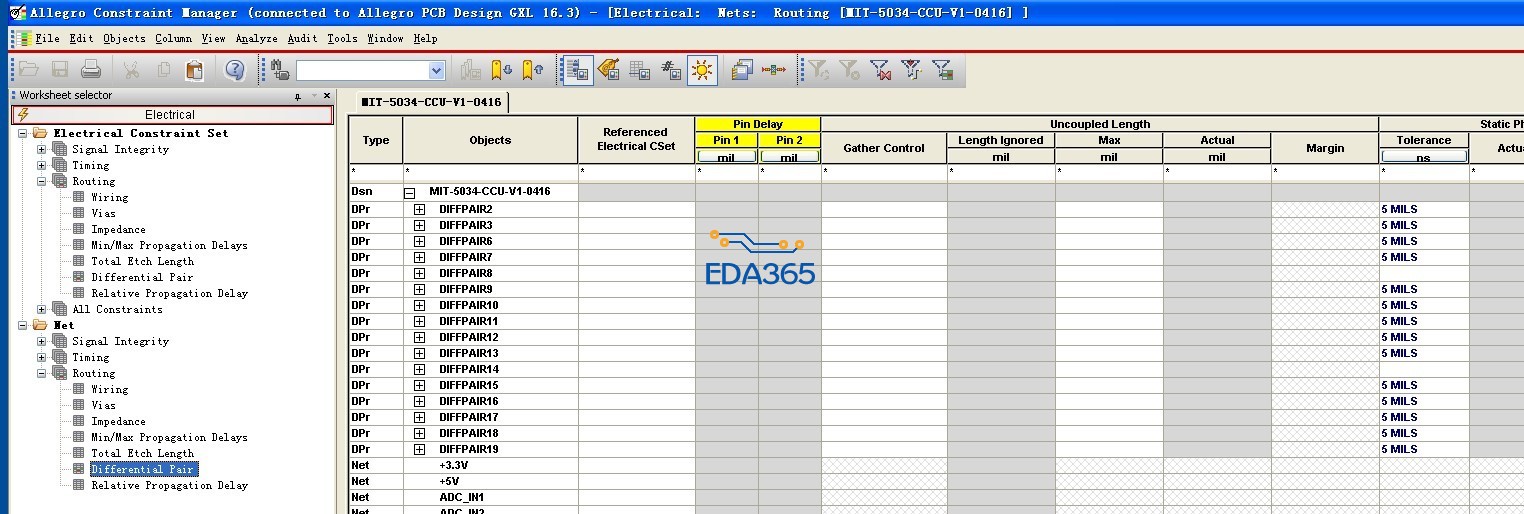Screen dimensions: 1524x514
Task: Click the bookmark with down arrow icon
Action: pyautogui.click(x=501, y=70)
